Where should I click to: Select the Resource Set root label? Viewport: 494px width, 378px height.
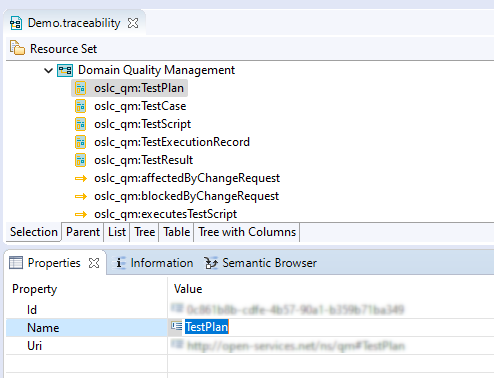pos(63,49)
